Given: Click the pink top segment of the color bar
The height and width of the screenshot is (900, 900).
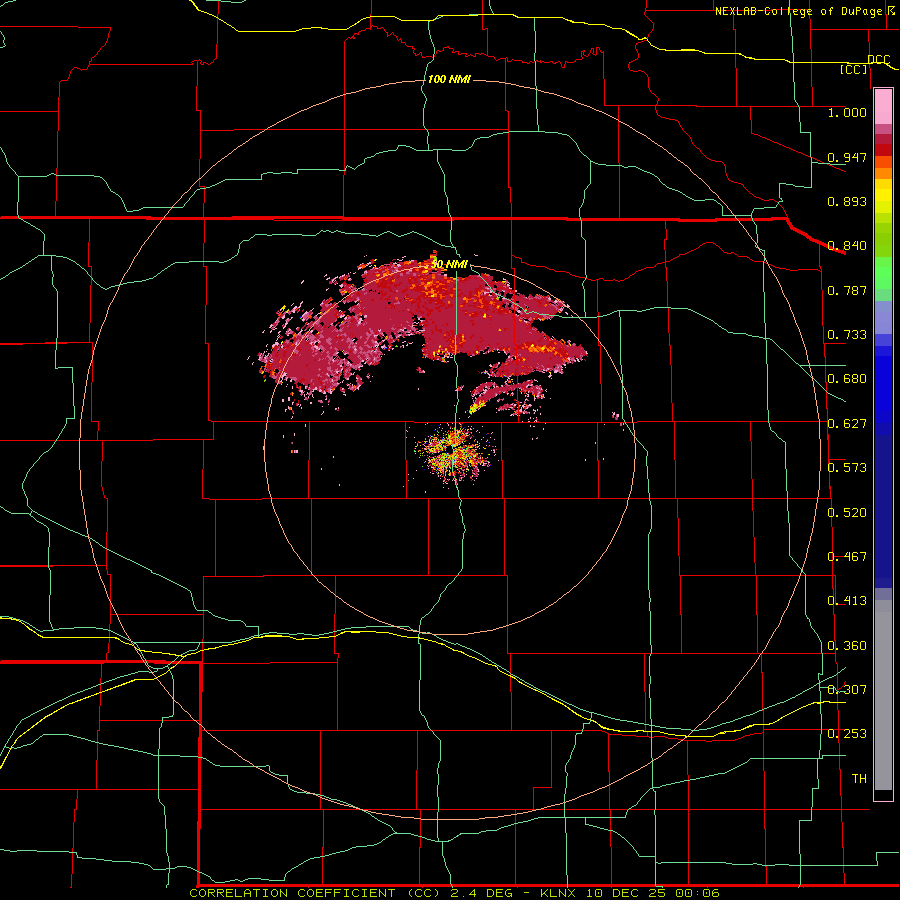Looking at the screenshot, I should click(883, 107).
